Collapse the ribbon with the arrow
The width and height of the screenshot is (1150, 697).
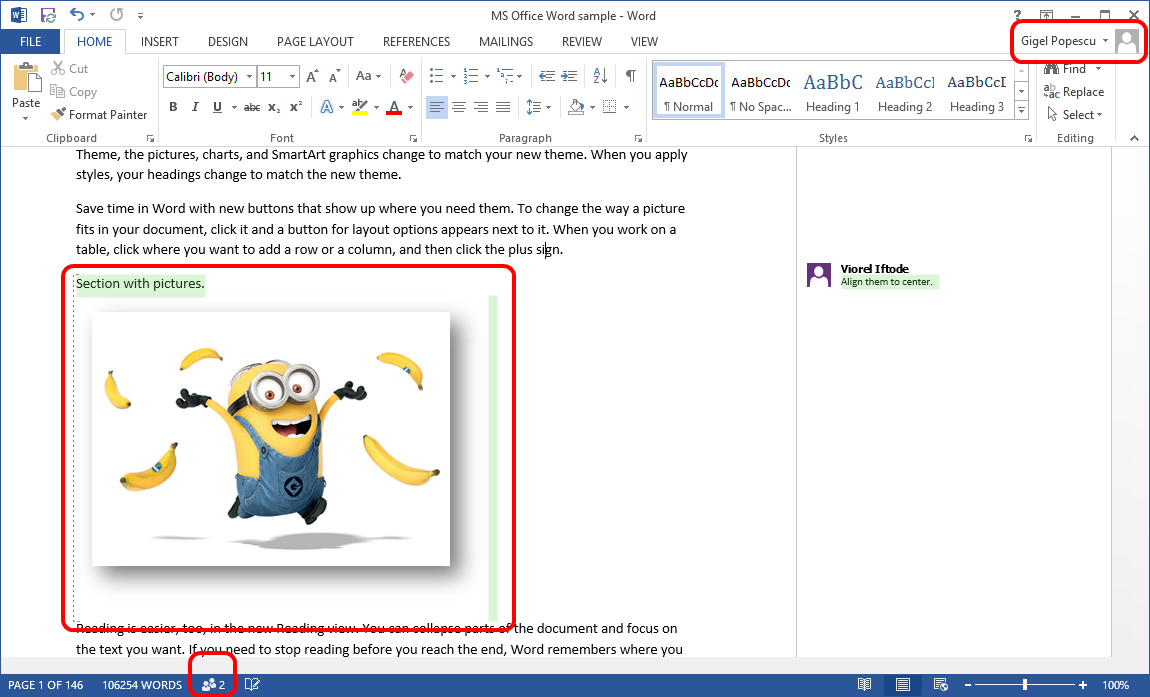pyautogui.click(x=1135, y=138)
